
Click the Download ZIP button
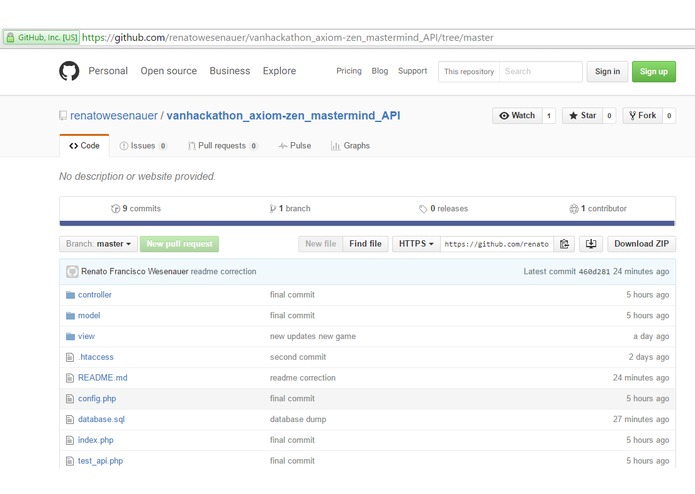click(641, 244)
